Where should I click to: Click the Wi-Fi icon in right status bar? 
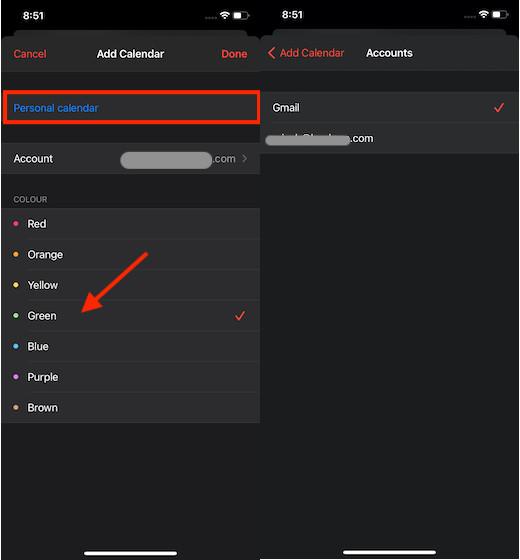click(484, 14)
